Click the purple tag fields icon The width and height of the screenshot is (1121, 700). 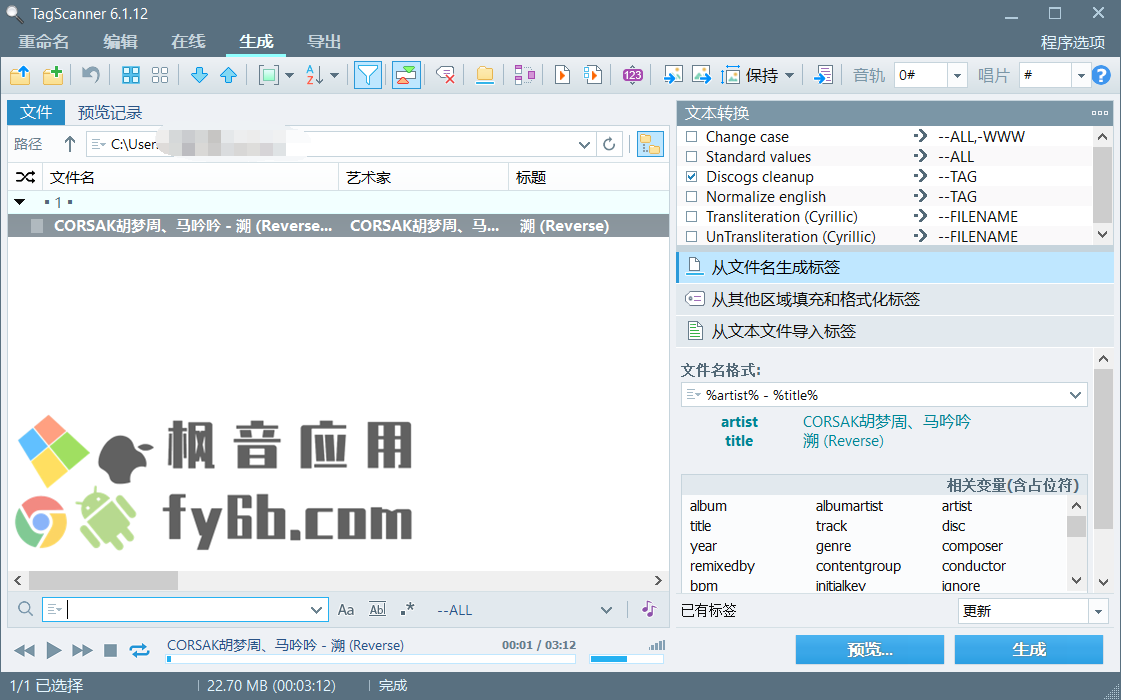coord(524,74)
